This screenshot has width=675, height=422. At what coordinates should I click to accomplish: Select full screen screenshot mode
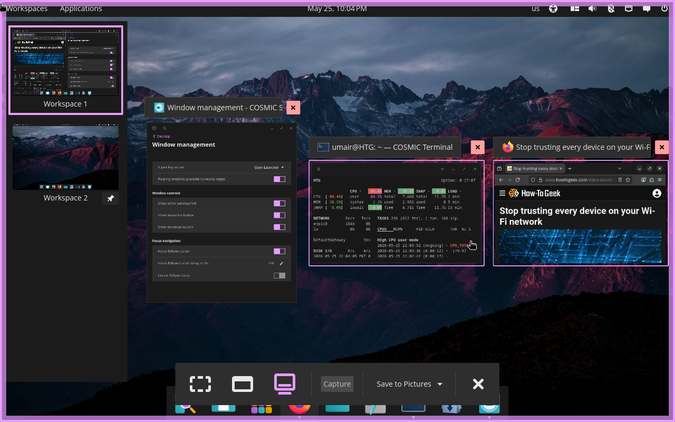point(285,383)
